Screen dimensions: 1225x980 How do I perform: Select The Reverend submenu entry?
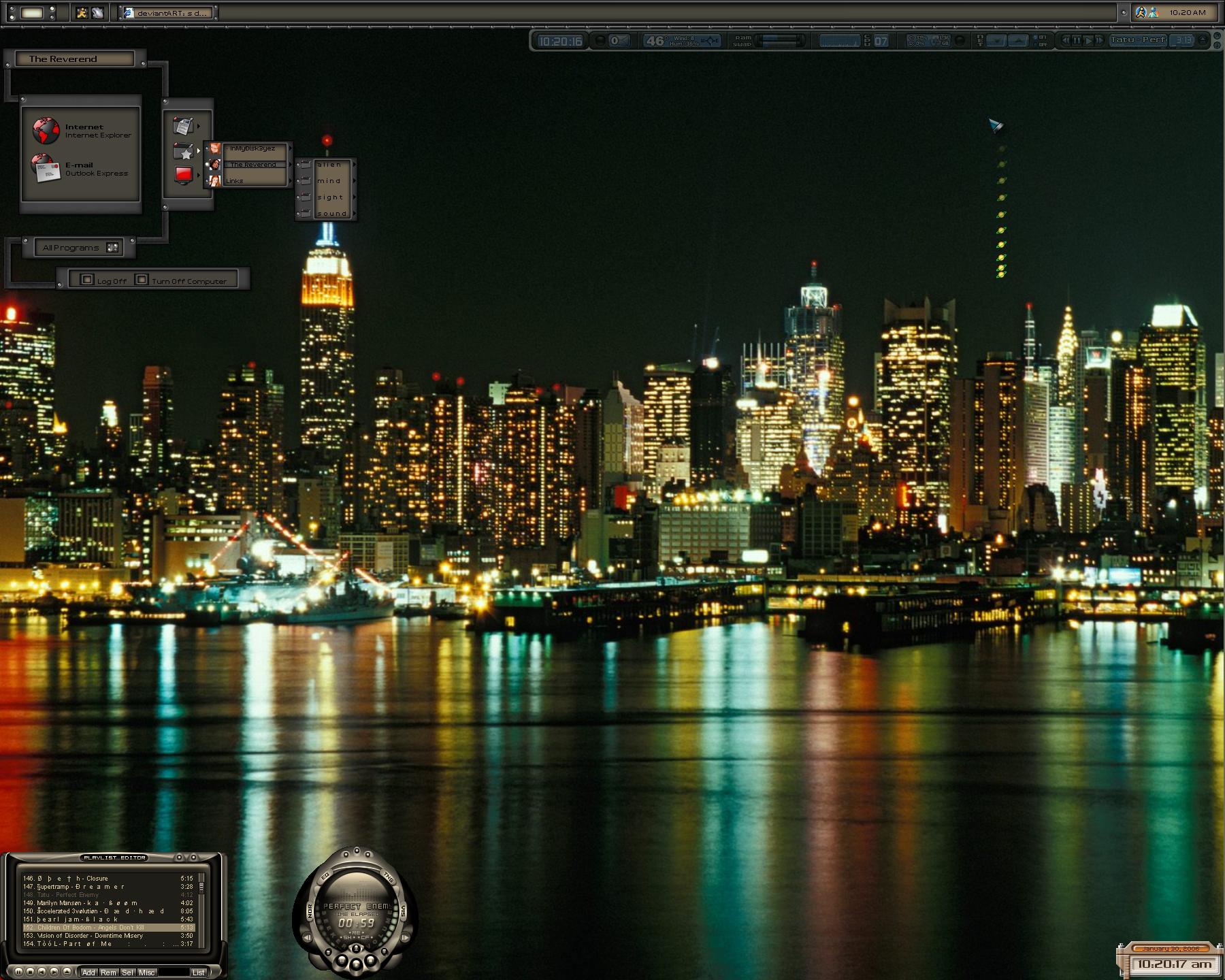[253, 165]
